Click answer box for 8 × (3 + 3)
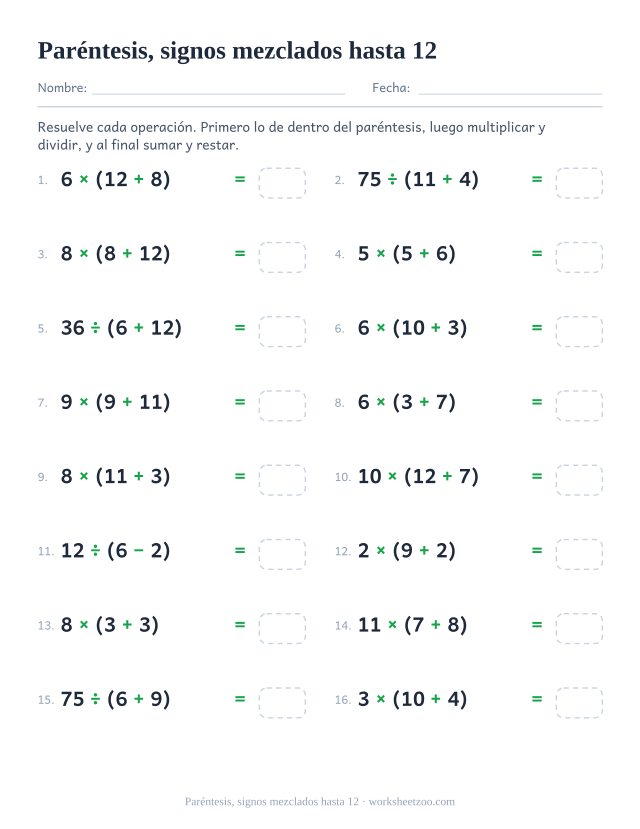This screenshot has height=829, width=640. tap(282, 629)
